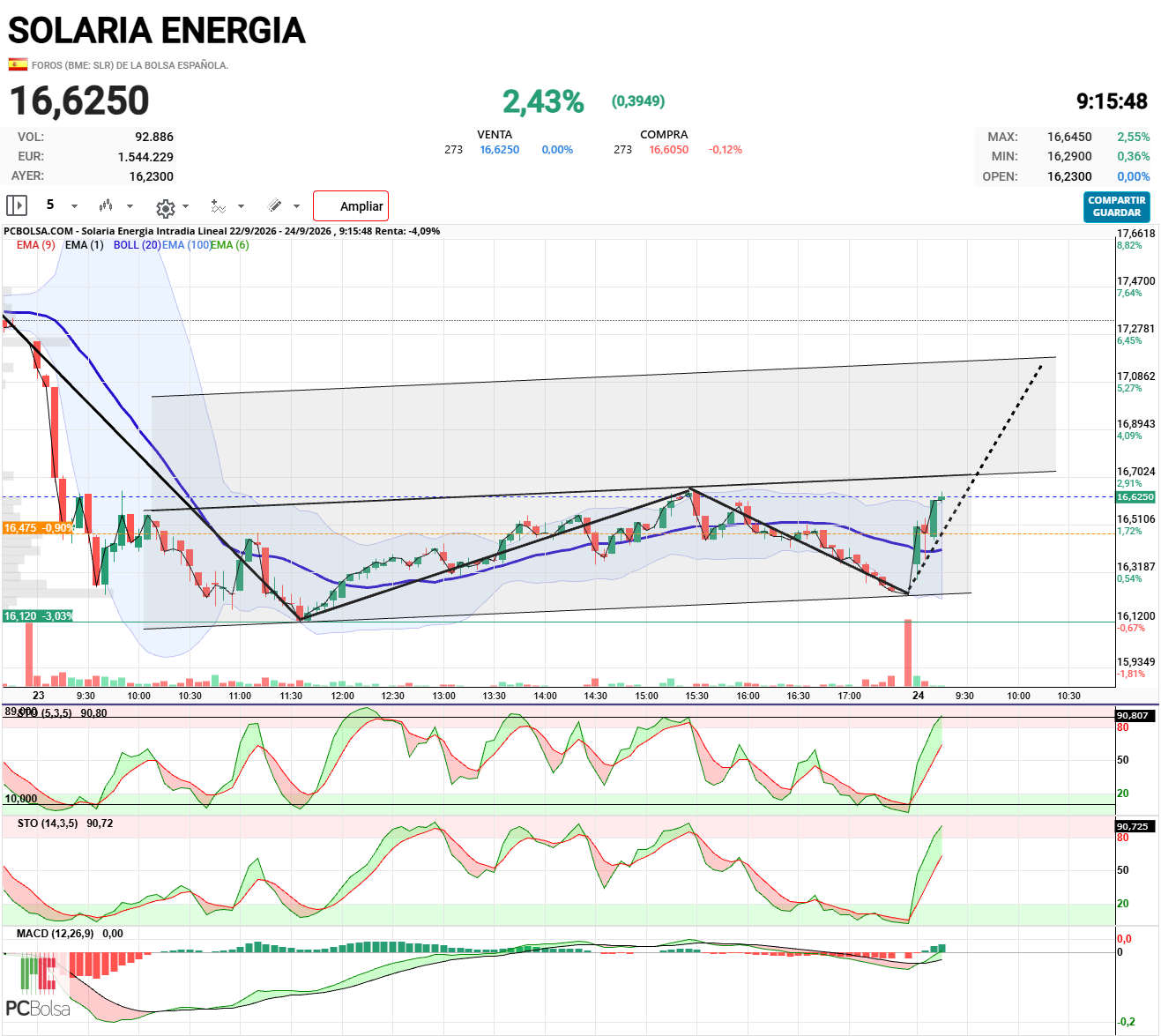Expand the drawing tools dropdown arrow
The height and width of the screenshot is (1036, 1161).
pyautogui.click(x=296, y=206)
